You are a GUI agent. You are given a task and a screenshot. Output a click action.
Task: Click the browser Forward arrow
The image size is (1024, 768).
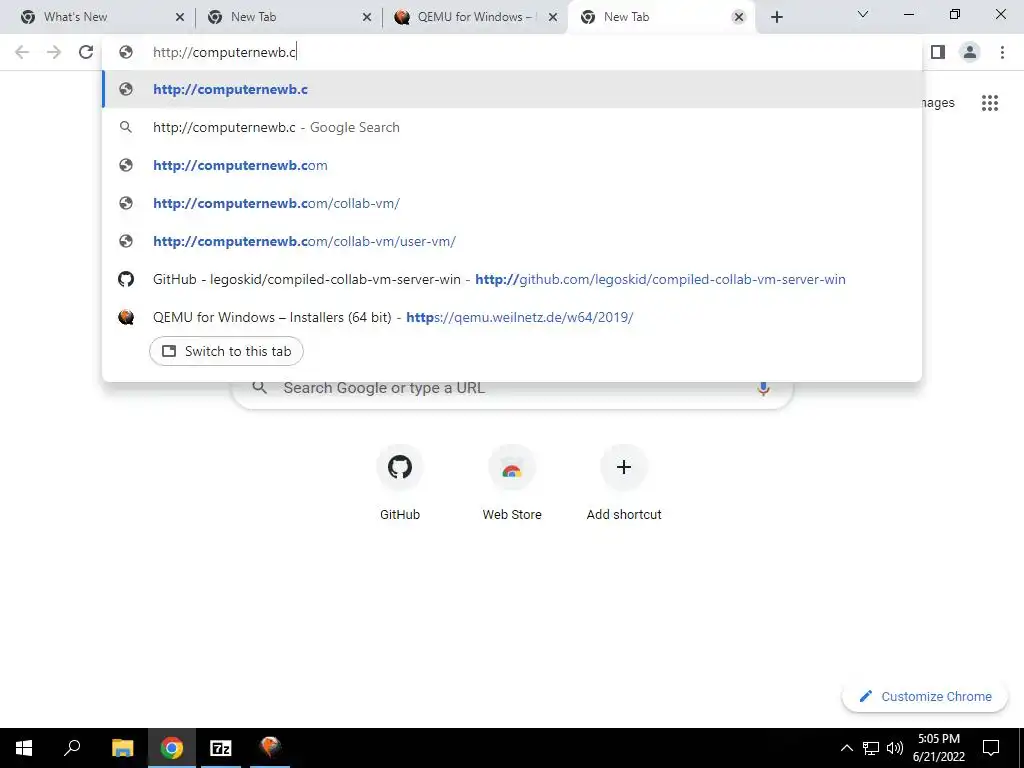point(54,52)
